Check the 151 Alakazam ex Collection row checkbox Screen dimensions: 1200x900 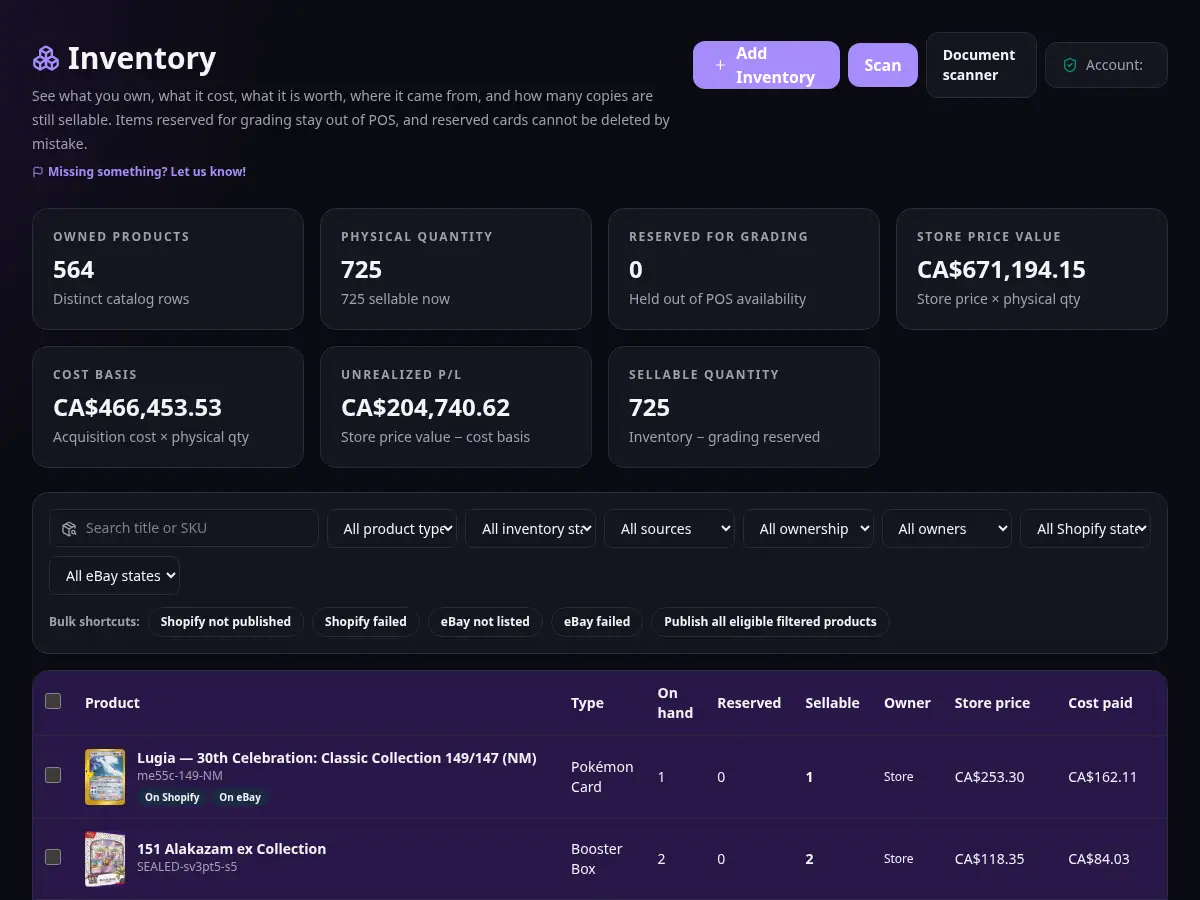click(53, 857)
